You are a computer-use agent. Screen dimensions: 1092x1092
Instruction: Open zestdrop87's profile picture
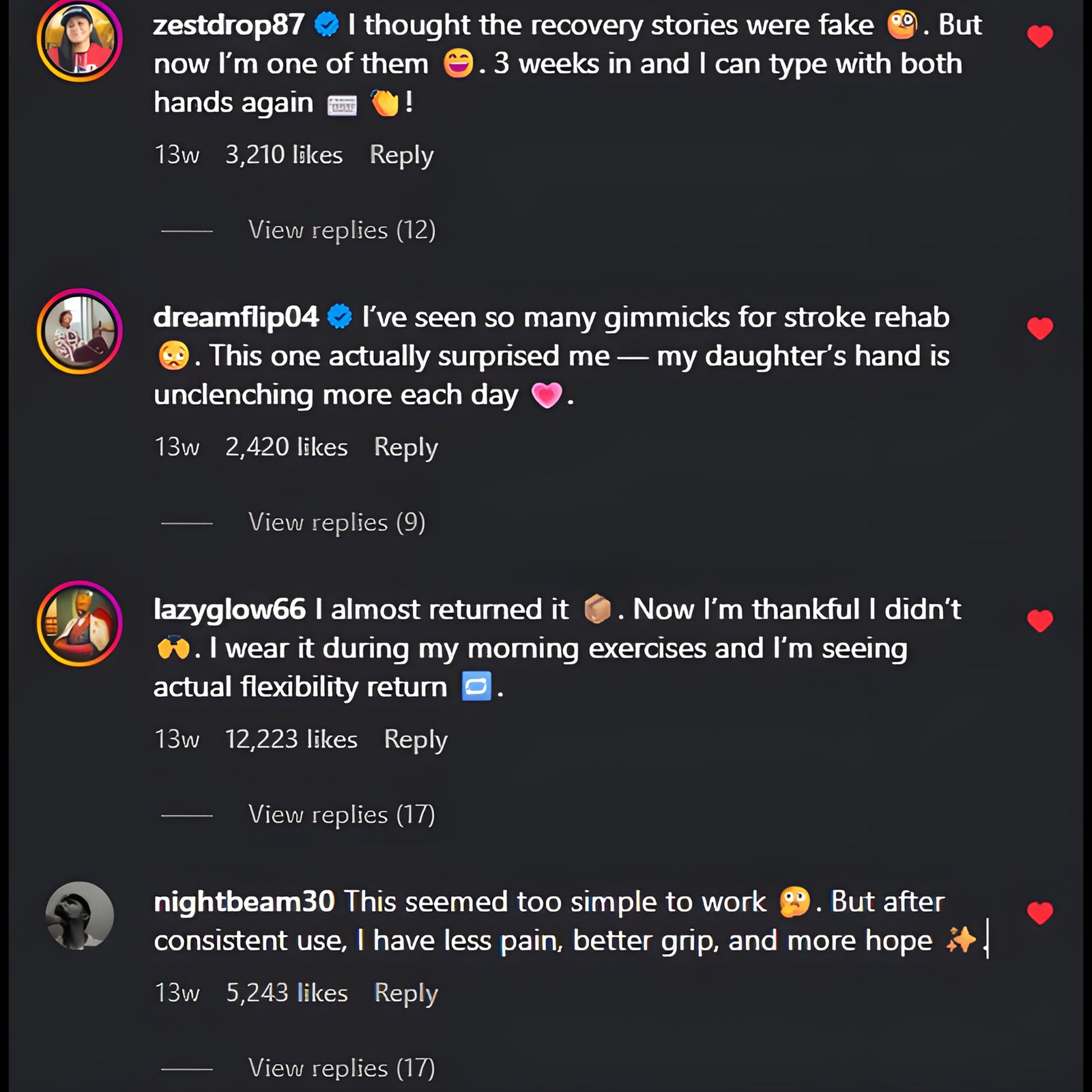pyautogui.click(x=80, y=40)
